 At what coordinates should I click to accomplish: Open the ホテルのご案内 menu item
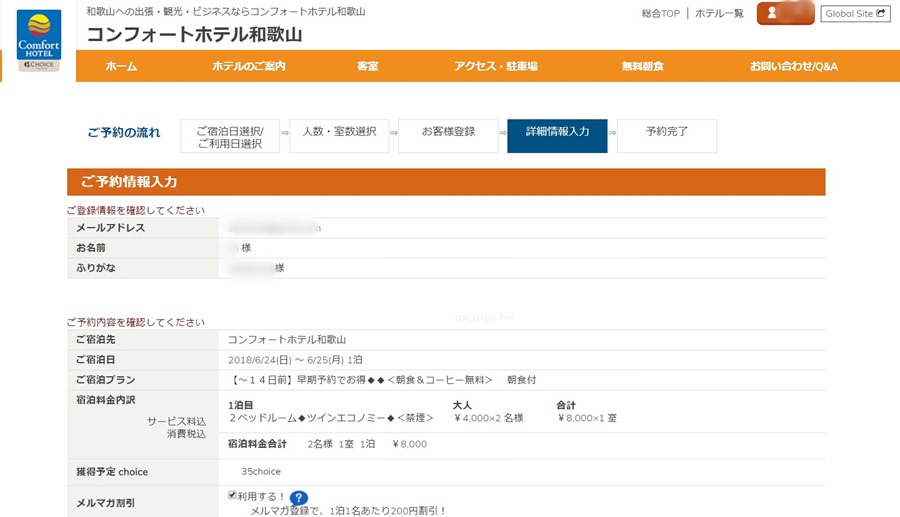pyautogui.click(x=249, y=66)
